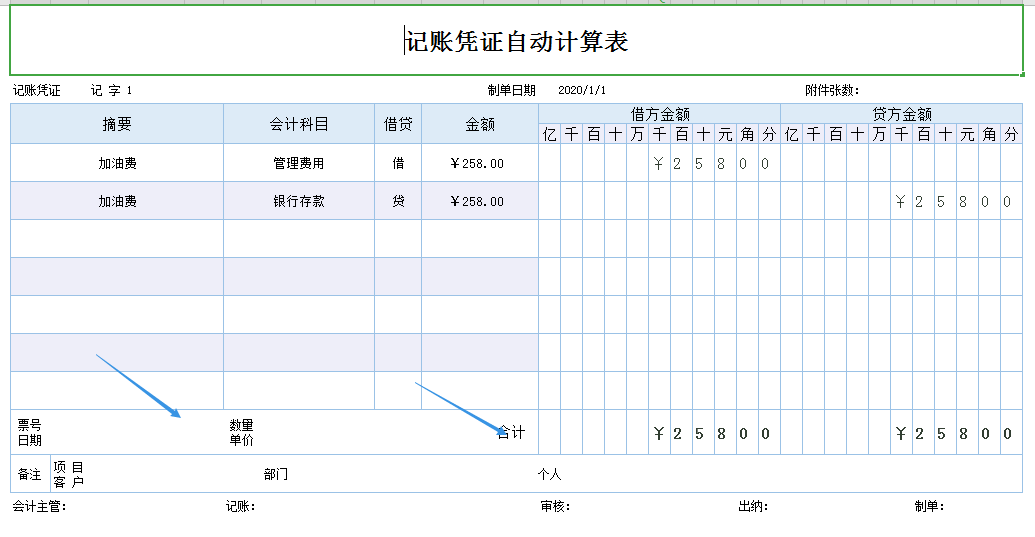The height and width of the screenshot is (537, 1035).
Task: Click the 个人 label in remarks row
Action: point(549,474)
